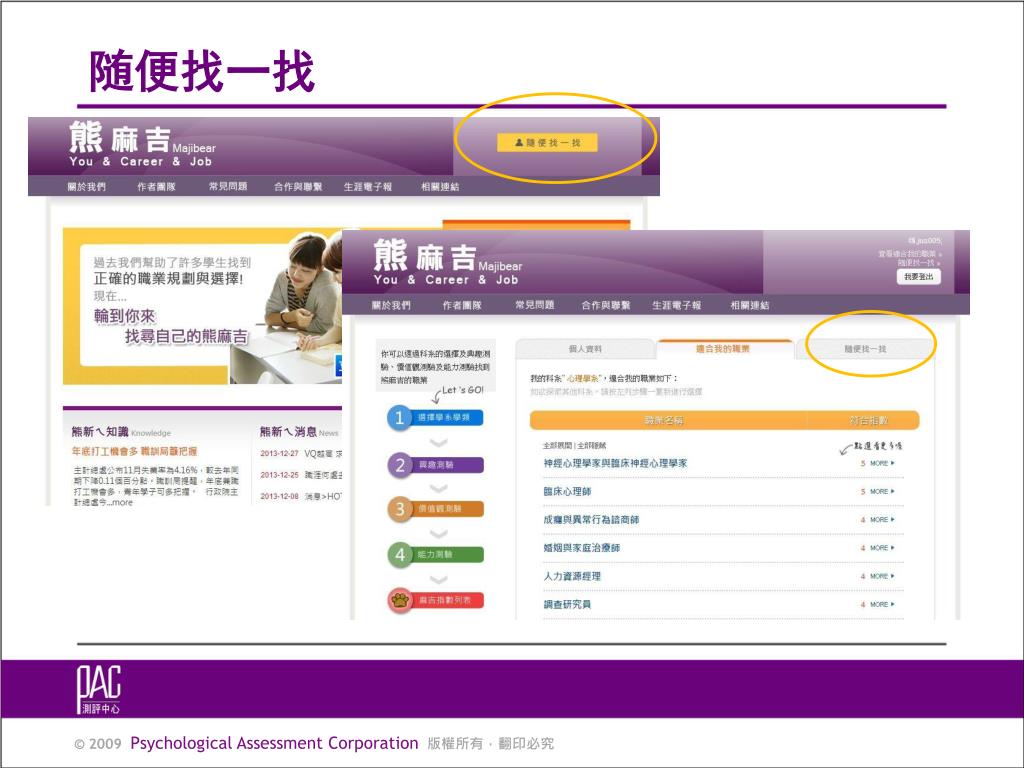1024x768 pixels.
Task: Switch to the 隨便找一找 tab
Action: [865, 349]
